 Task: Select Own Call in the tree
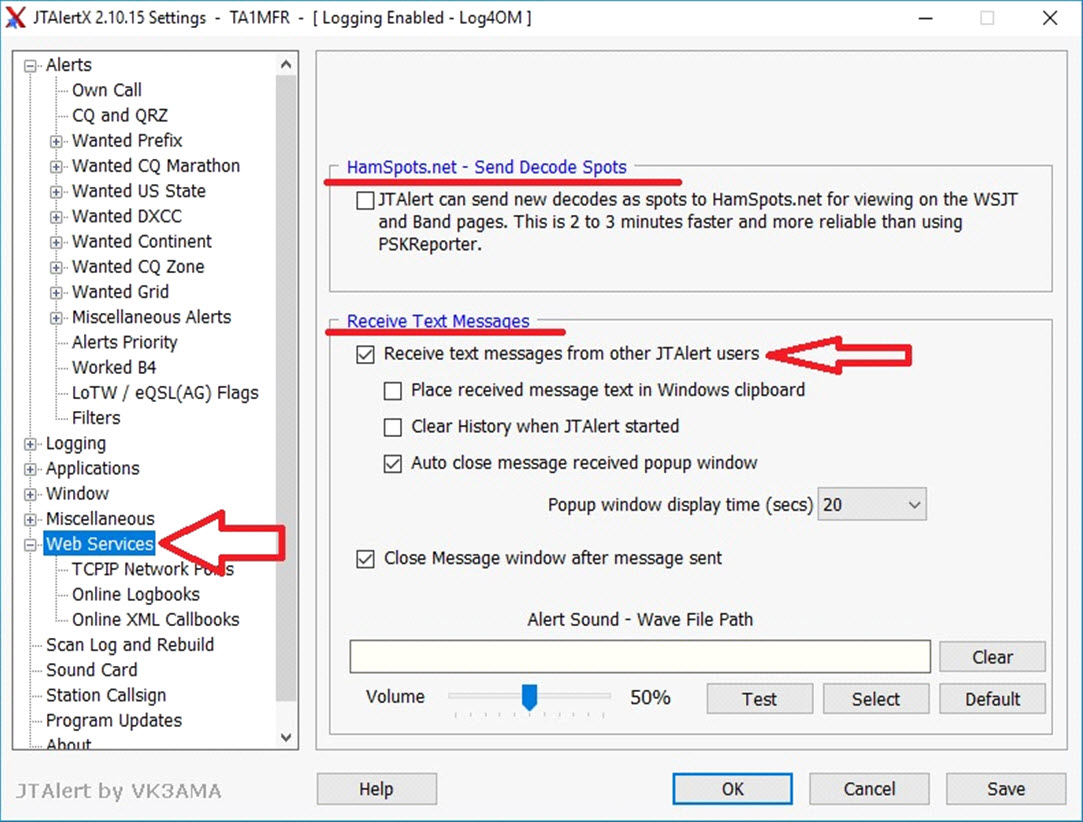coord(106,90)
